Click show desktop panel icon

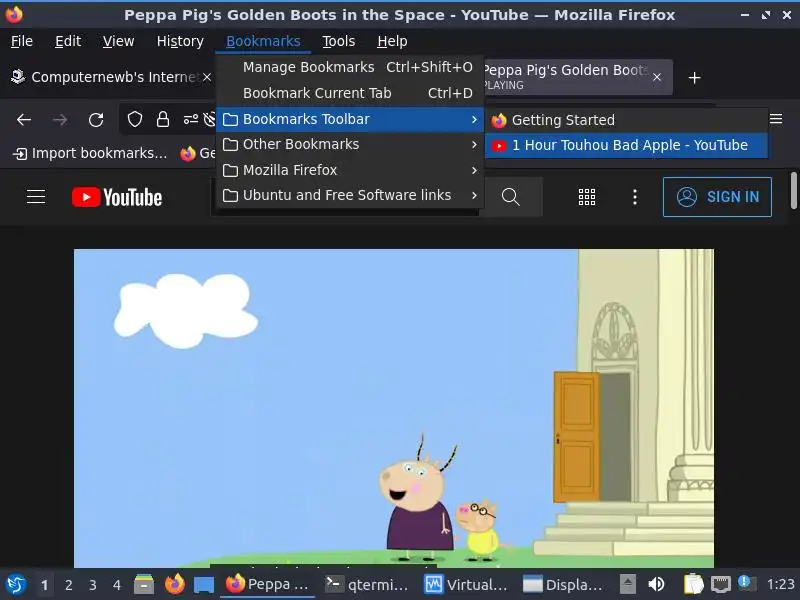click(204, 585)
